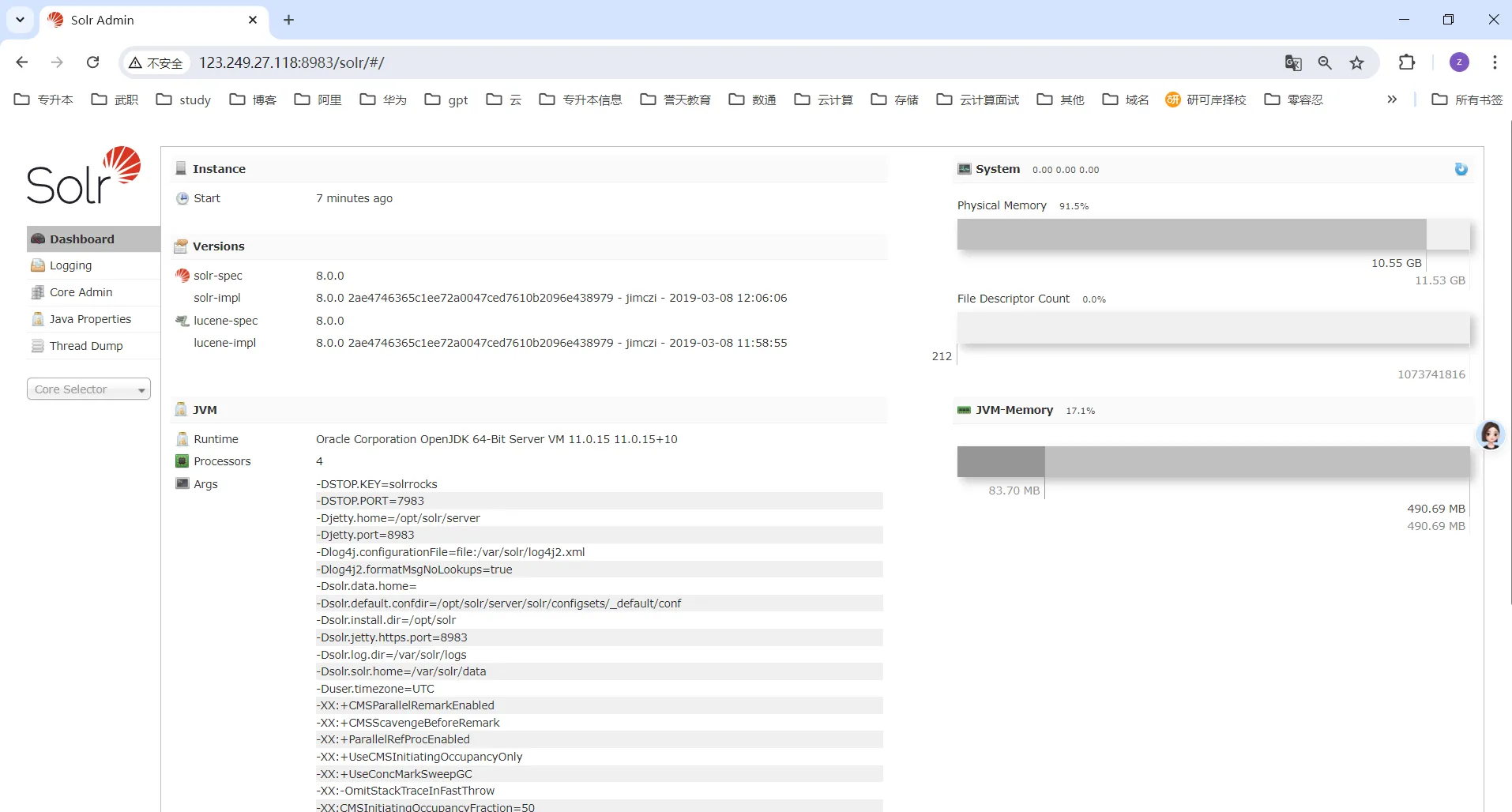This screenshot has width=1512, height=812.
Task: Click the Instance section server icon
Action: (181, 168)
